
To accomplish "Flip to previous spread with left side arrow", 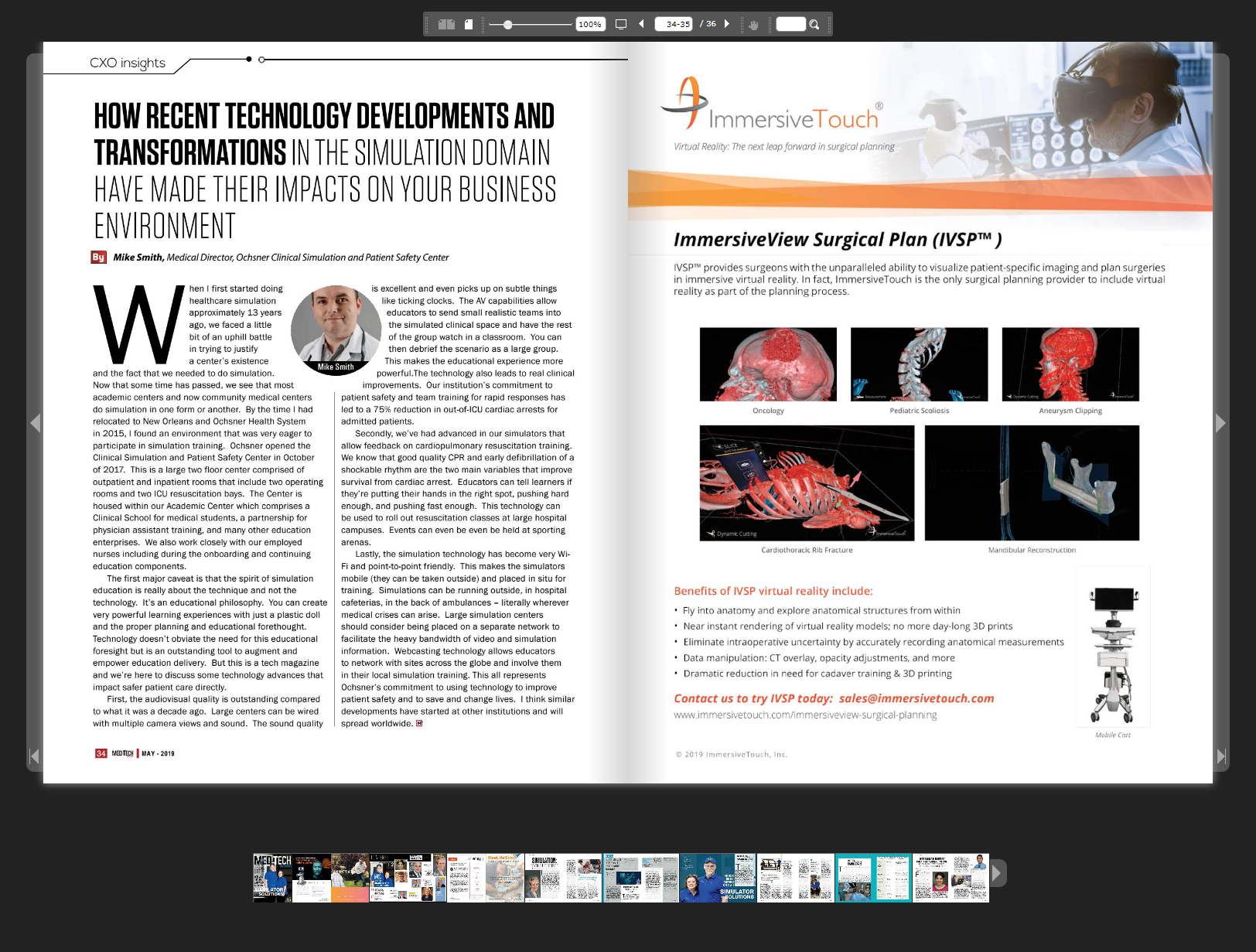I will click(35, 423).
